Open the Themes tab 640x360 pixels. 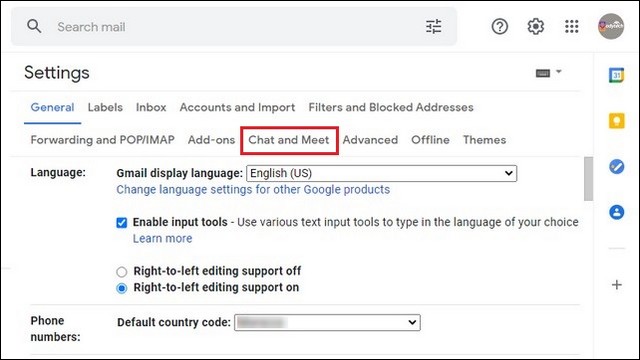(484, 140)
